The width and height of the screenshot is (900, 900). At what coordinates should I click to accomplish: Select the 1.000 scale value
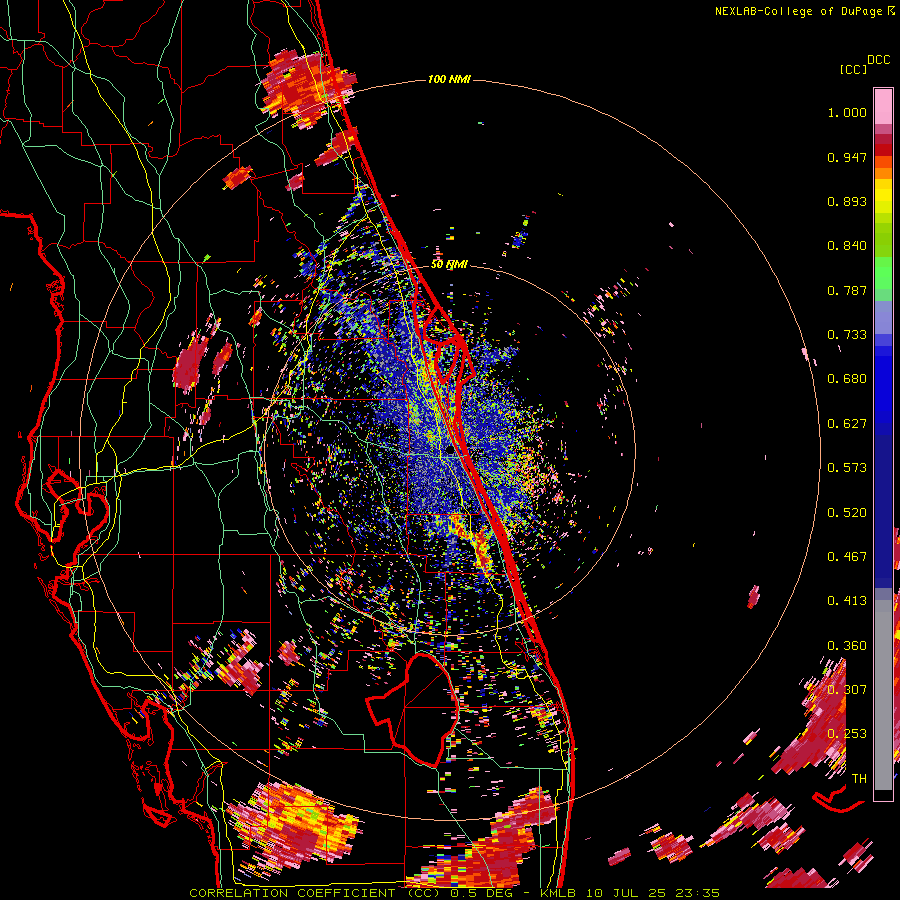[x=847, y=112]
